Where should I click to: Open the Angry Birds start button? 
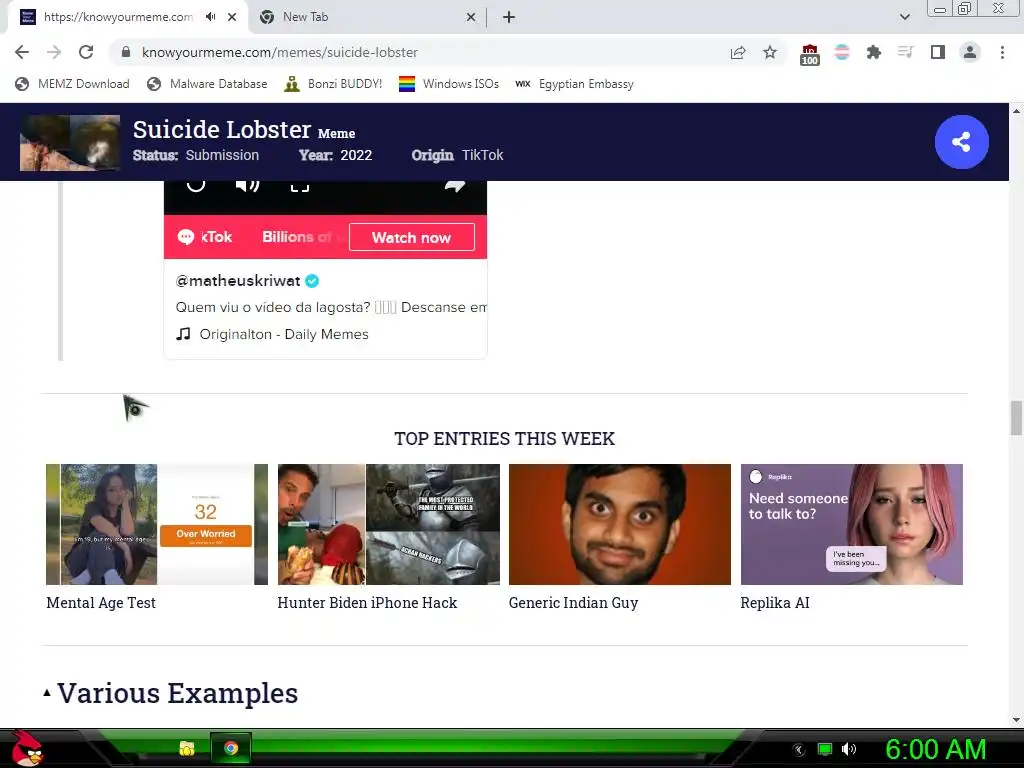pyautogui.click(x=26, y=748)
